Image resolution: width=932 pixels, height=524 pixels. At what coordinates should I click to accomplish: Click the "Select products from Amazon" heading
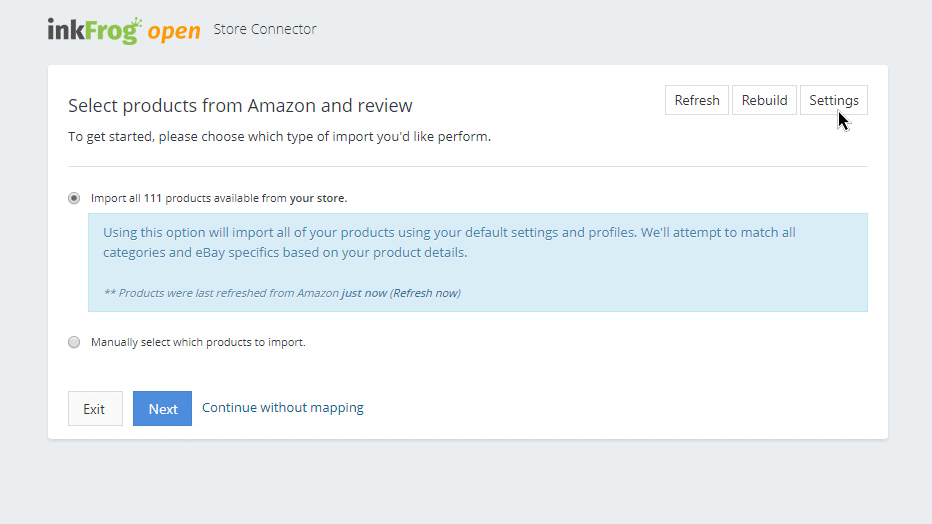pyautogui.click(x=240, y=106)
